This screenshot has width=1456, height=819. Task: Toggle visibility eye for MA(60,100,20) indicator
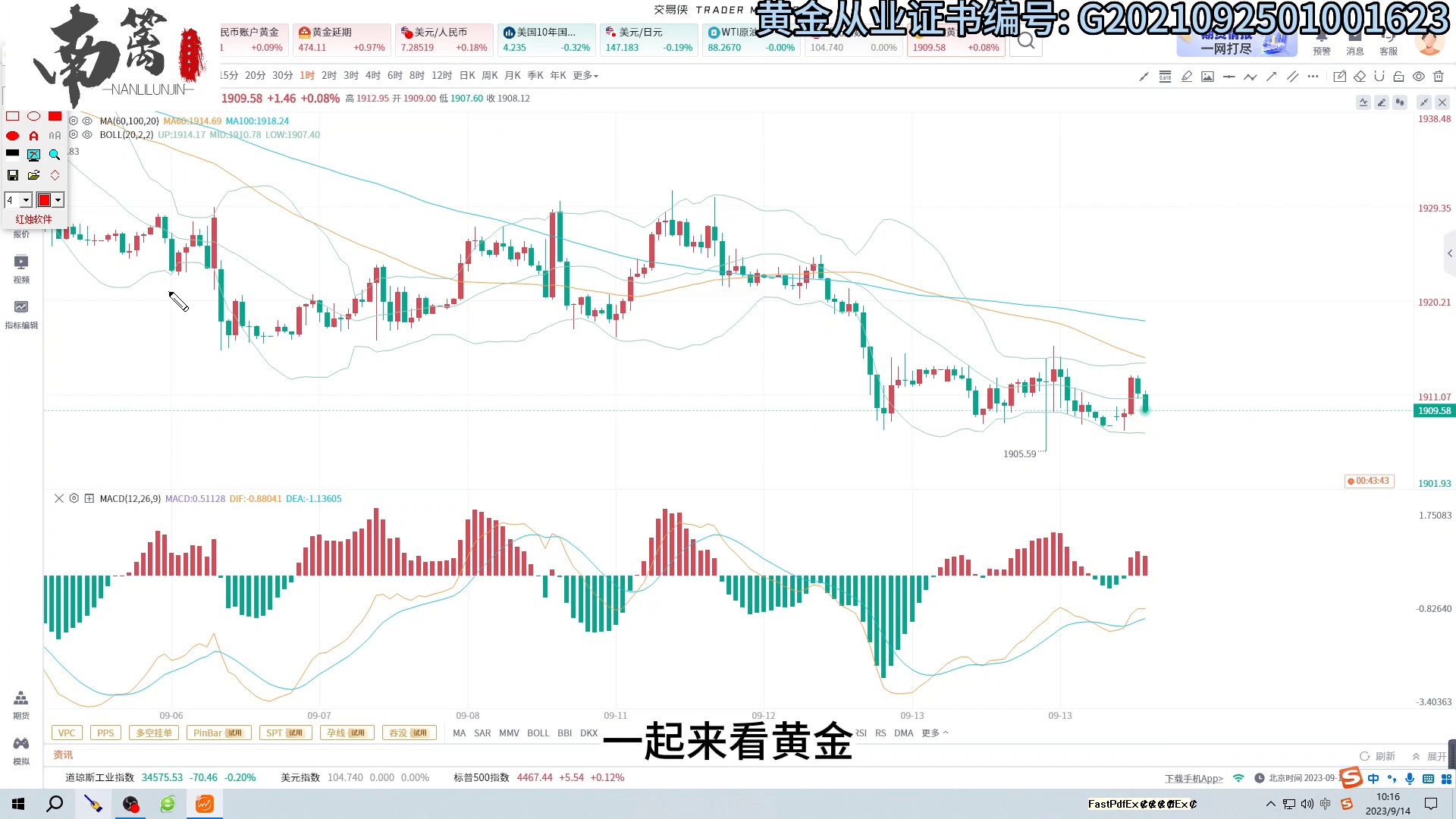click(87, 121)
